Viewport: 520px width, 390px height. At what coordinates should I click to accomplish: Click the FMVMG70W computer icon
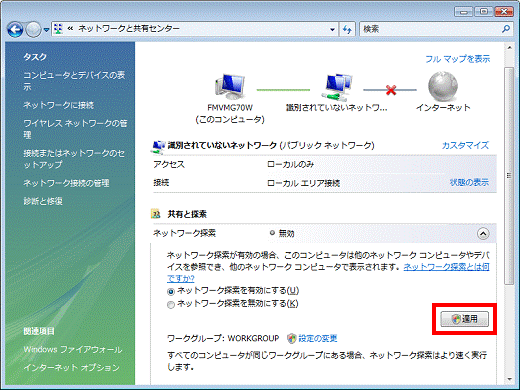[x=230, y=86]
